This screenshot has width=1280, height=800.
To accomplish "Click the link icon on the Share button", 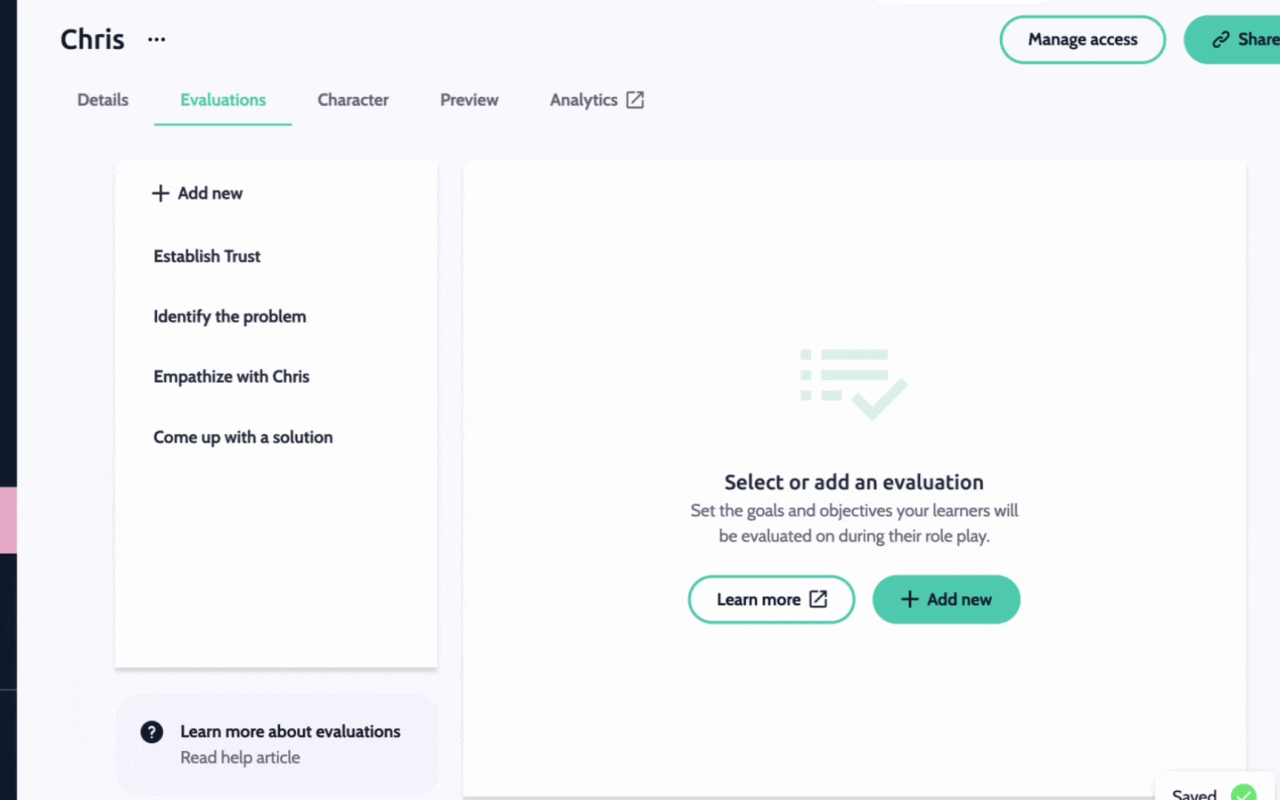I will (x=1220, y=40).
